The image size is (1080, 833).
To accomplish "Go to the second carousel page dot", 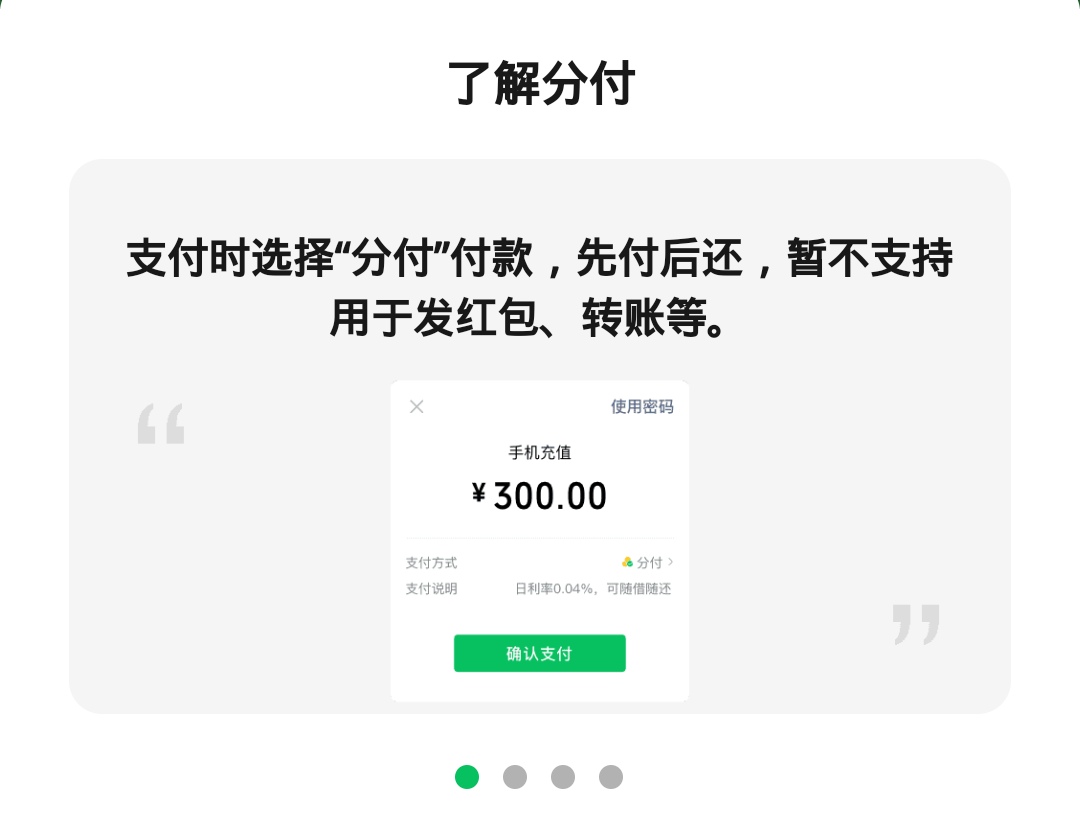I will 515,777.
